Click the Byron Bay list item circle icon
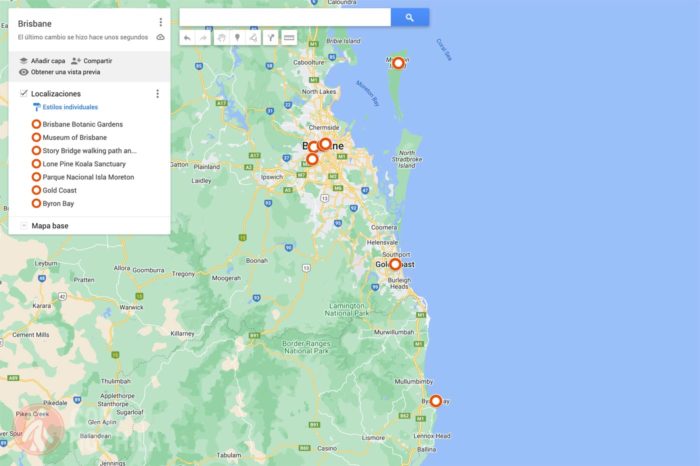Viewport: 700px width, 466px height. click(37, 204)
